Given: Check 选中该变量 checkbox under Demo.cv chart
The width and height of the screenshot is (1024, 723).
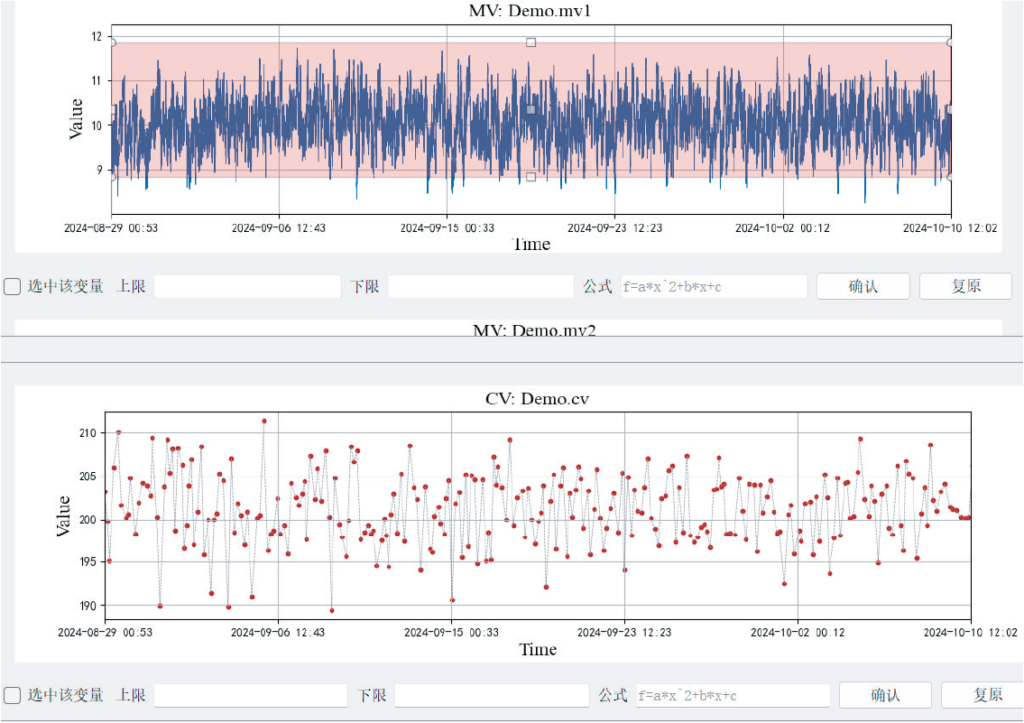Looking at the screenshot, I should tap(12, 695).
